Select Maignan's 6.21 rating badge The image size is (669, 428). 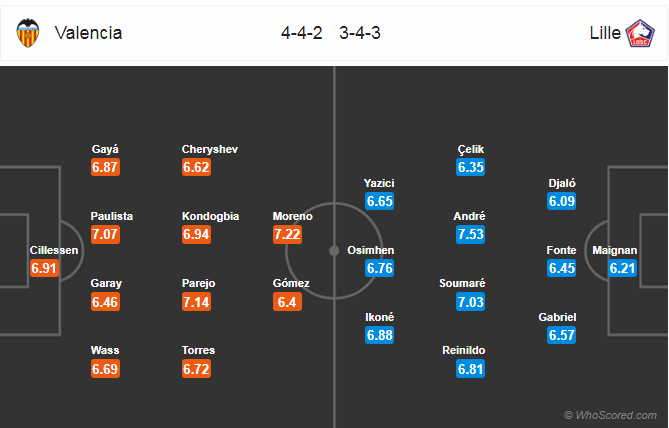622,268
